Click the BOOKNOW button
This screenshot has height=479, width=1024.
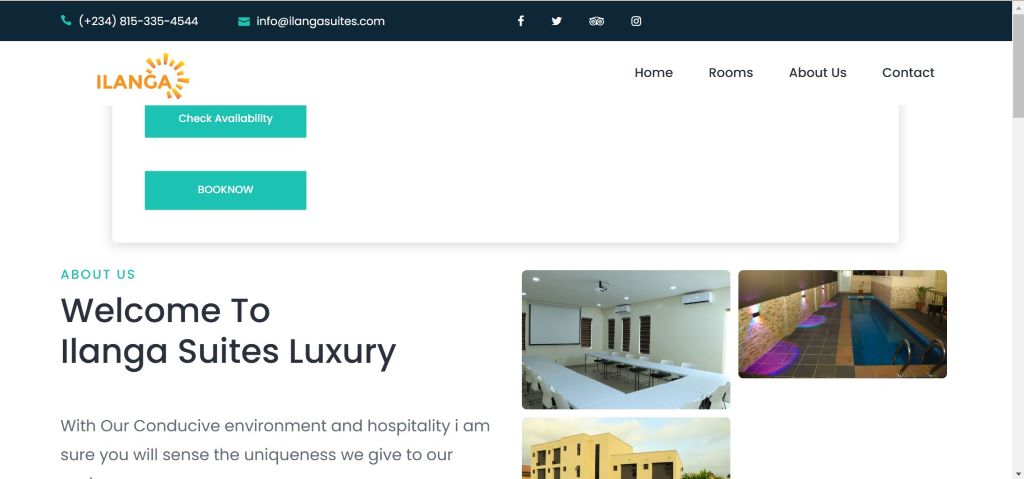coord(225,190)
